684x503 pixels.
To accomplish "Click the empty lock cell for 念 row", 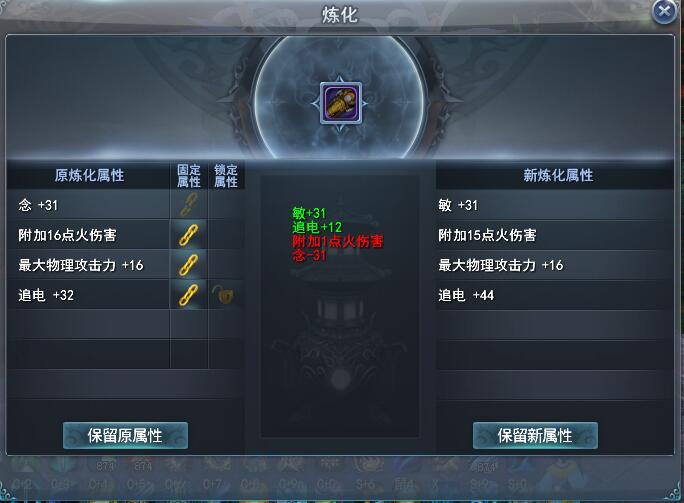I will [x=226, y=205].
